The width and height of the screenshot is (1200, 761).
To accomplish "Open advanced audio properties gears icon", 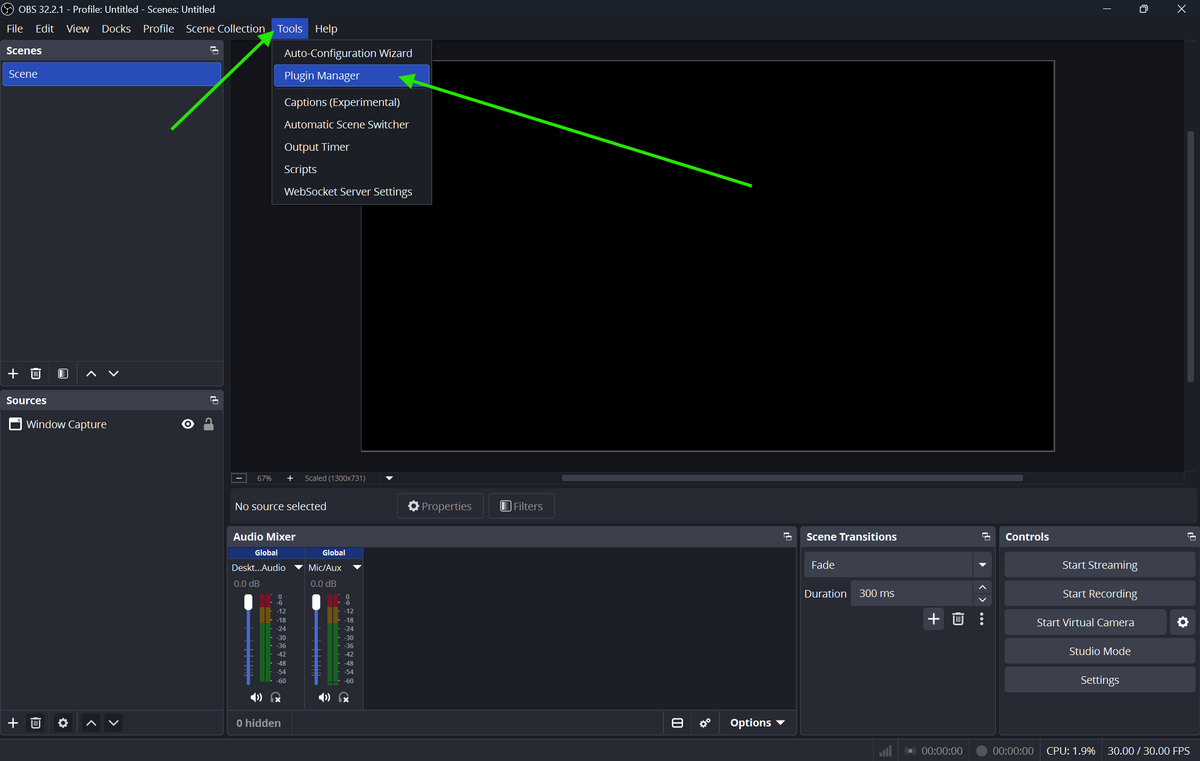I will pos(705,723).
